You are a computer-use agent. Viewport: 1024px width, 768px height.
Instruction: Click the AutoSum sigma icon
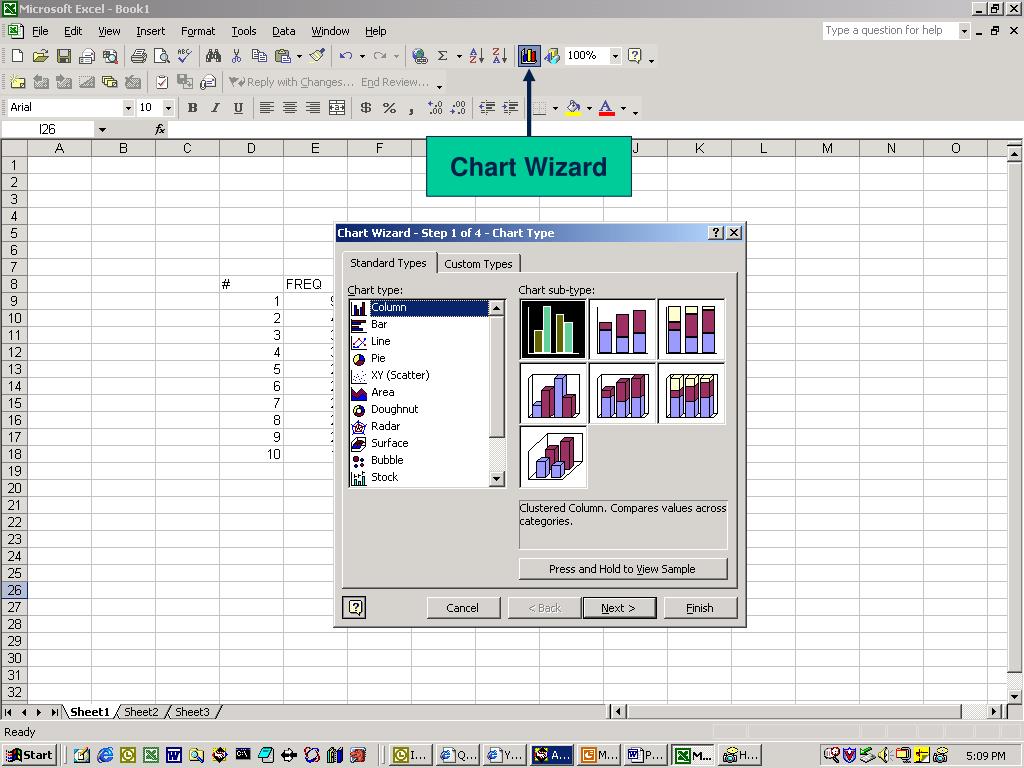pyautogui.click(x=442, y=56)
